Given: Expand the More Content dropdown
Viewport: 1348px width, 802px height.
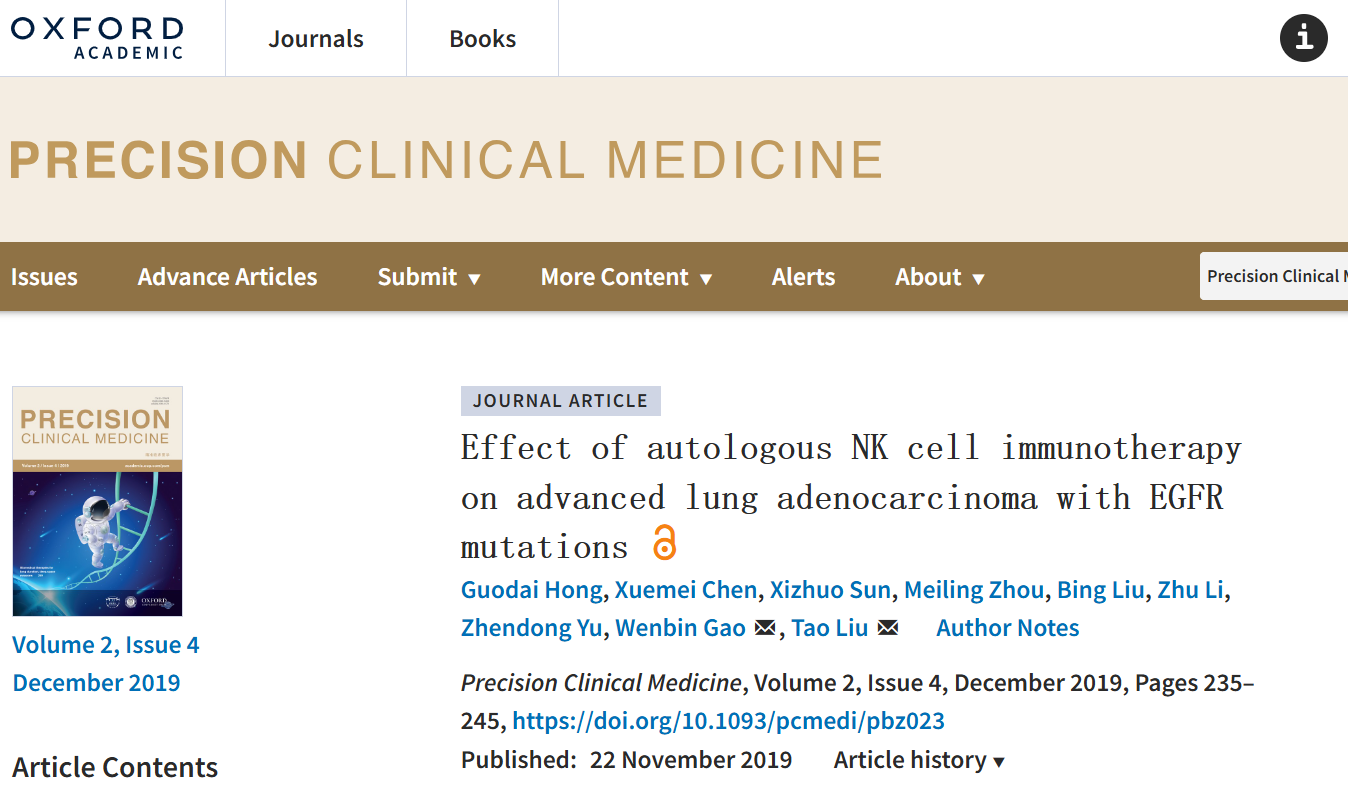Looking at the screenshot, I should pos(626,277).
